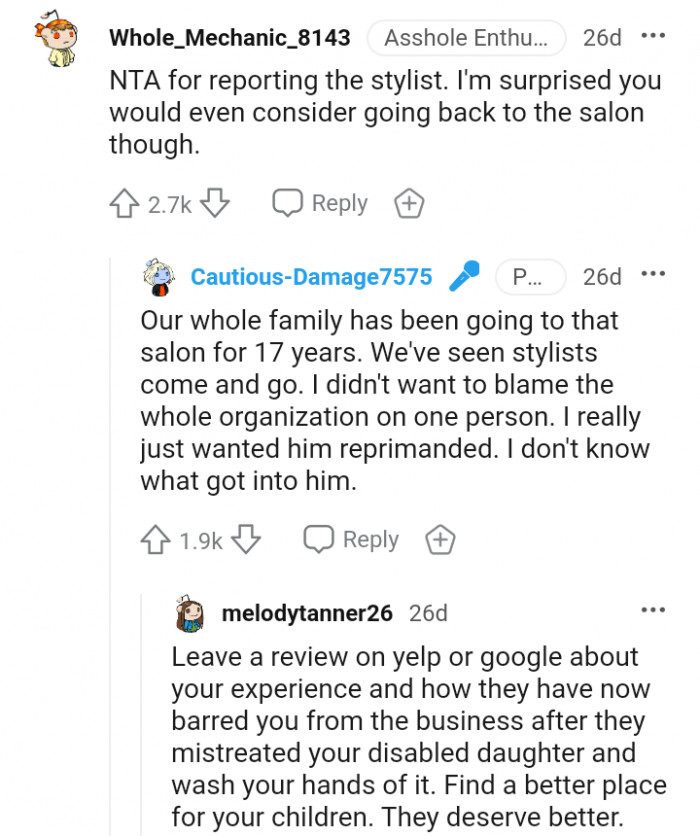The width and height of the screenshot is (700, 836).
Task: Open melodytanner26's user profile
Action: click(x=307, y=613)
